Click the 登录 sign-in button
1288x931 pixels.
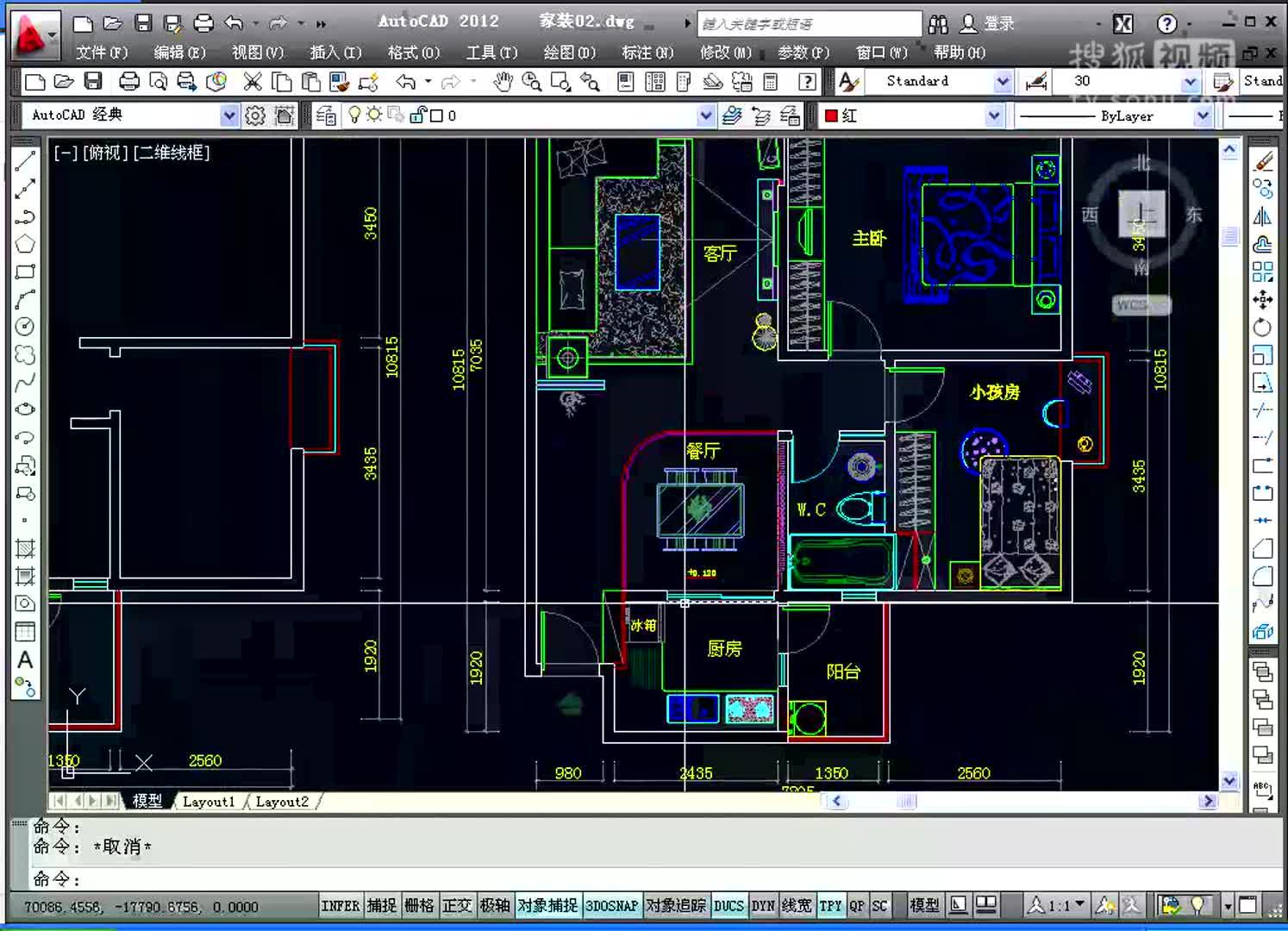point(989,23)
